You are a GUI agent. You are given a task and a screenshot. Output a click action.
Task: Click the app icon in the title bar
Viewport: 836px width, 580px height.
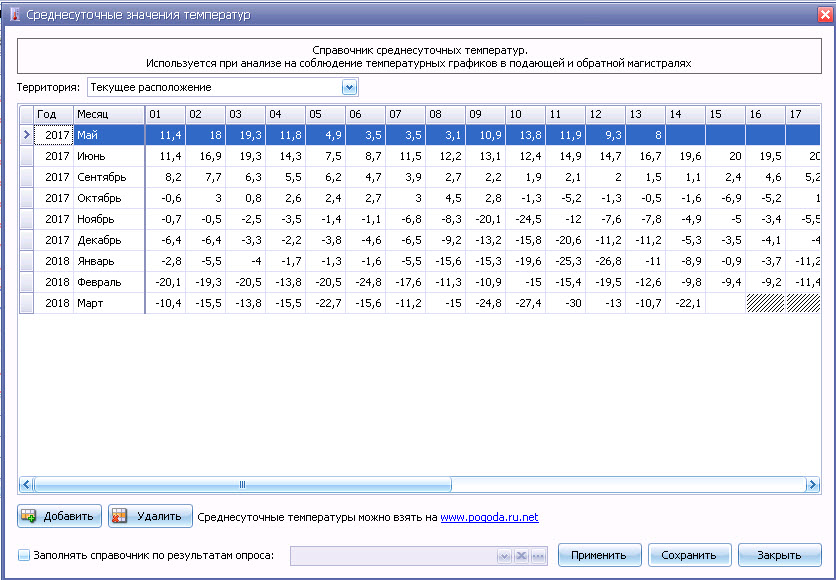pyautogui.click(x=13, y=15)
